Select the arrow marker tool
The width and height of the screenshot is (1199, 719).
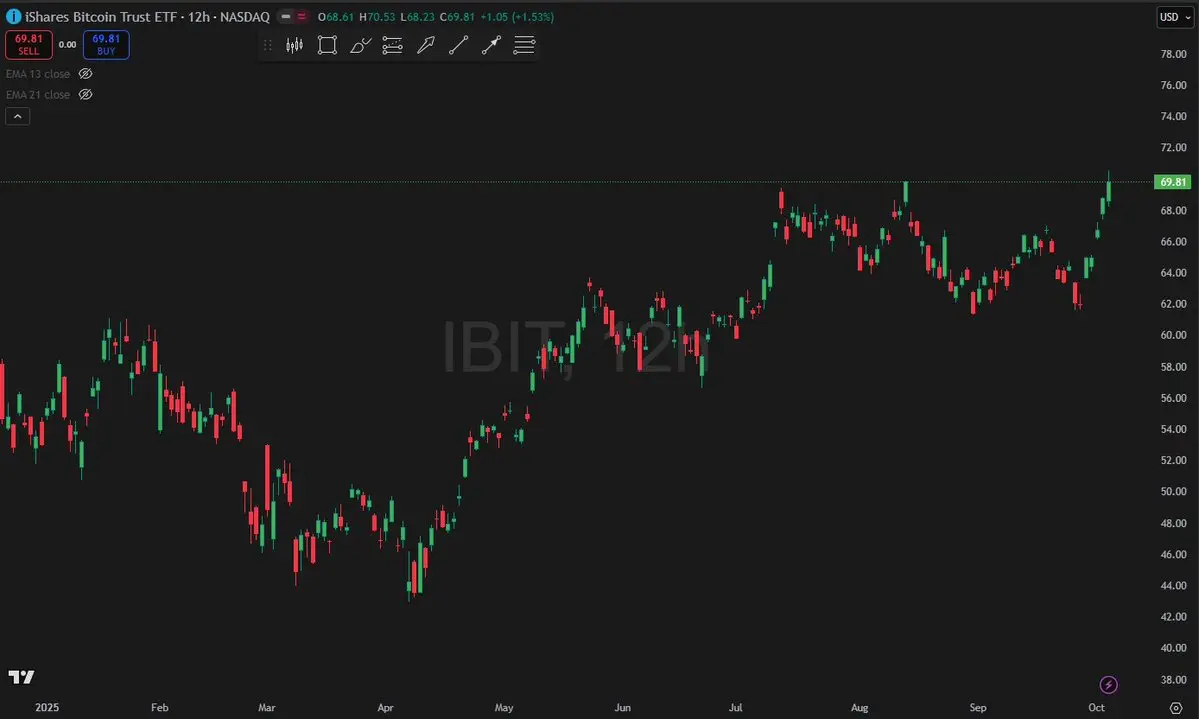(425, 45)
